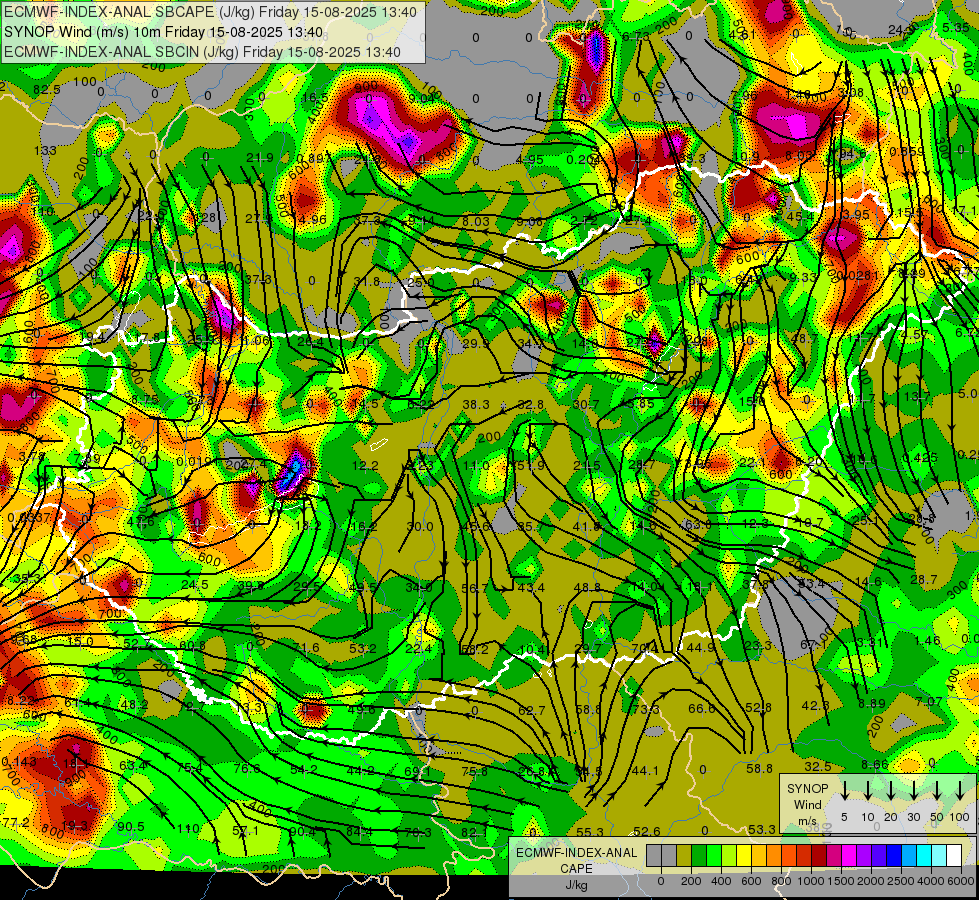Click the map value 90.5
Screen dimensions: 979x900
tap(130, 826)
